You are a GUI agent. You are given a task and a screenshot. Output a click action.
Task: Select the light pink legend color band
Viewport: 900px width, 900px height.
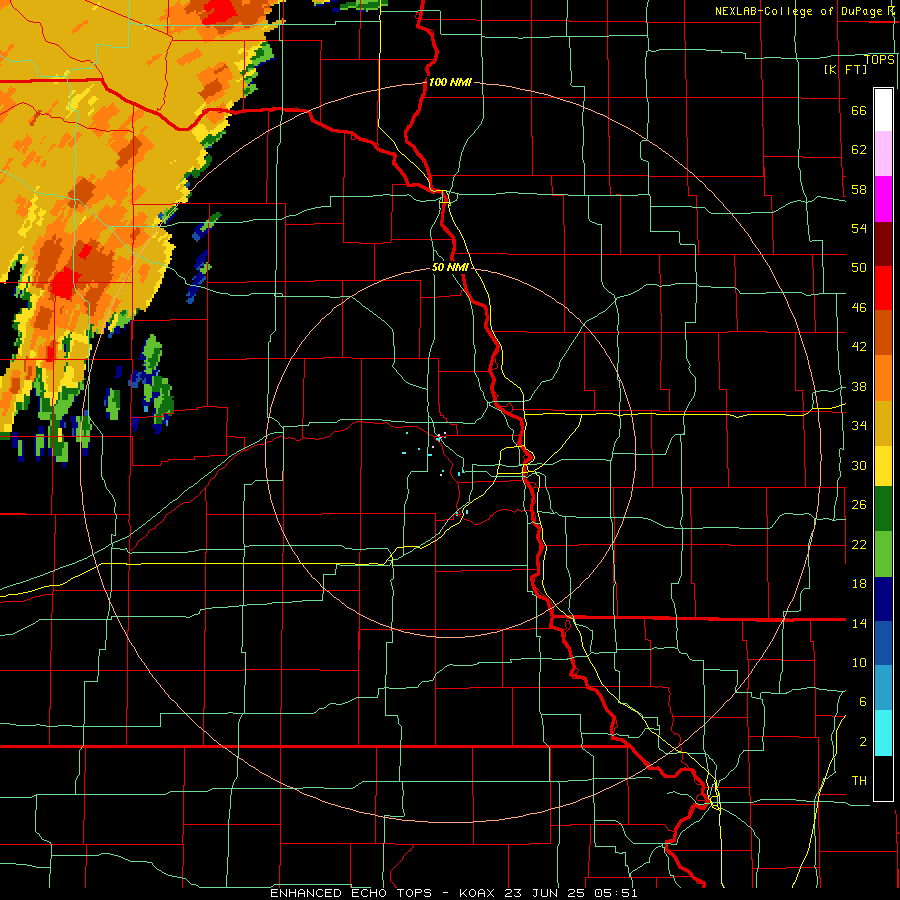883,154
